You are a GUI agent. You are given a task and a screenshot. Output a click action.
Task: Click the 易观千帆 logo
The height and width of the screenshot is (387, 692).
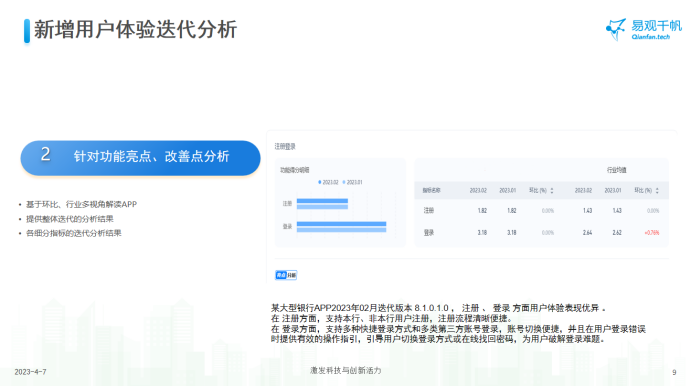point(644,29)
